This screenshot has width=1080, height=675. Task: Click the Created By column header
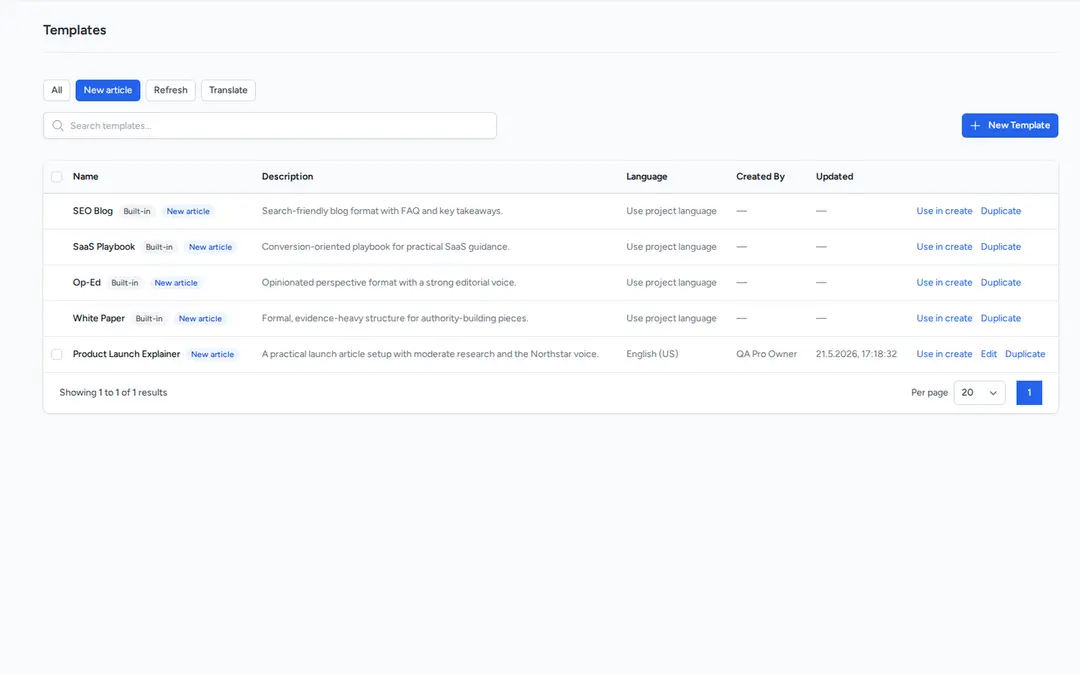(x=760, y=176)
